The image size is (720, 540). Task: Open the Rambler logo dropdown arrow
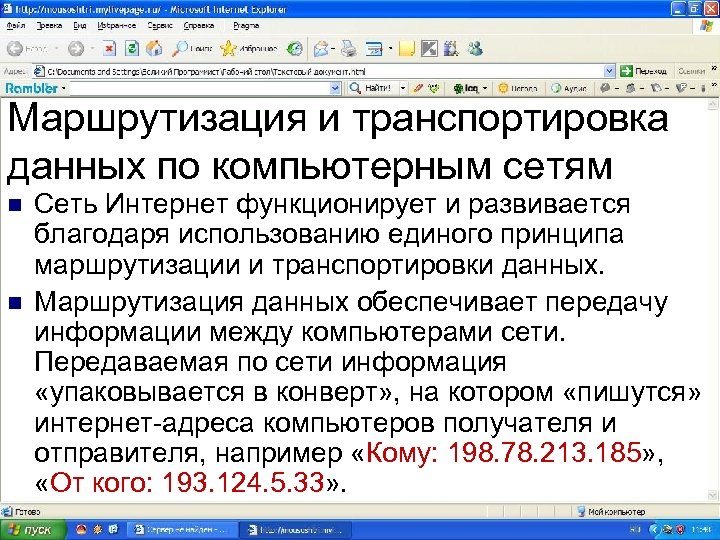63,88
